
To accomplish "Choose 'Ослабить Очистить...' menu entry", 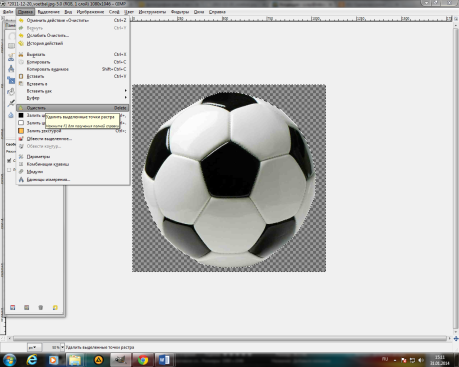I will (73, 35).
